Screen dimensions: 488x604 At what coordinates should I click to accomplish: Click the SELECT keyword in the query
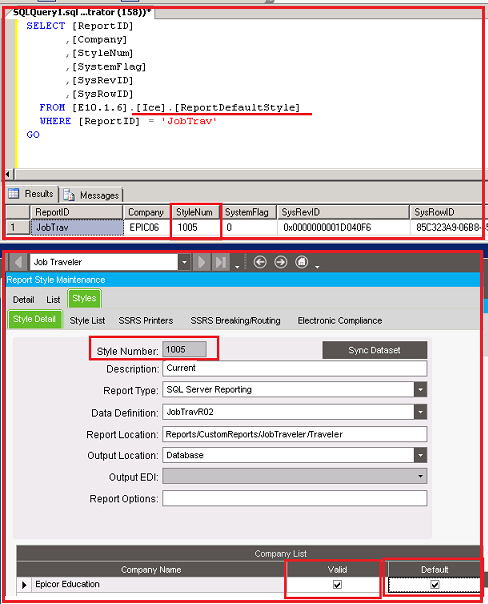(x=45, y=26)
